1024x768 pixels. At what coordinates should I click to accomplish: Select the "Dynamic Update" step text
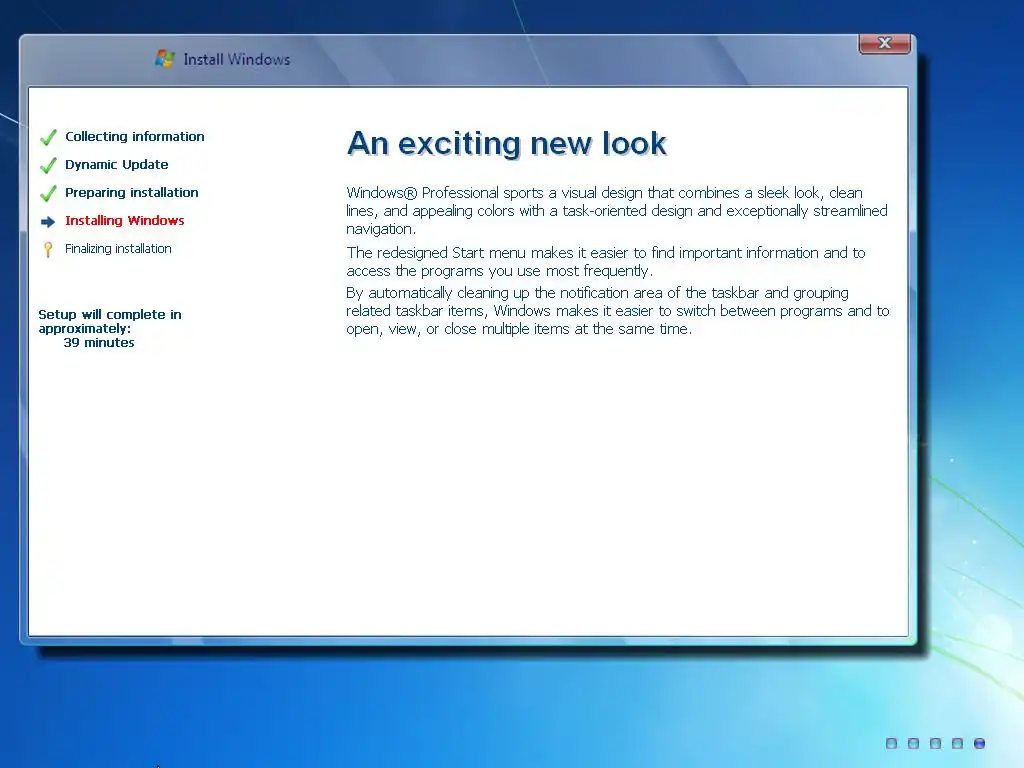(116, 165)
